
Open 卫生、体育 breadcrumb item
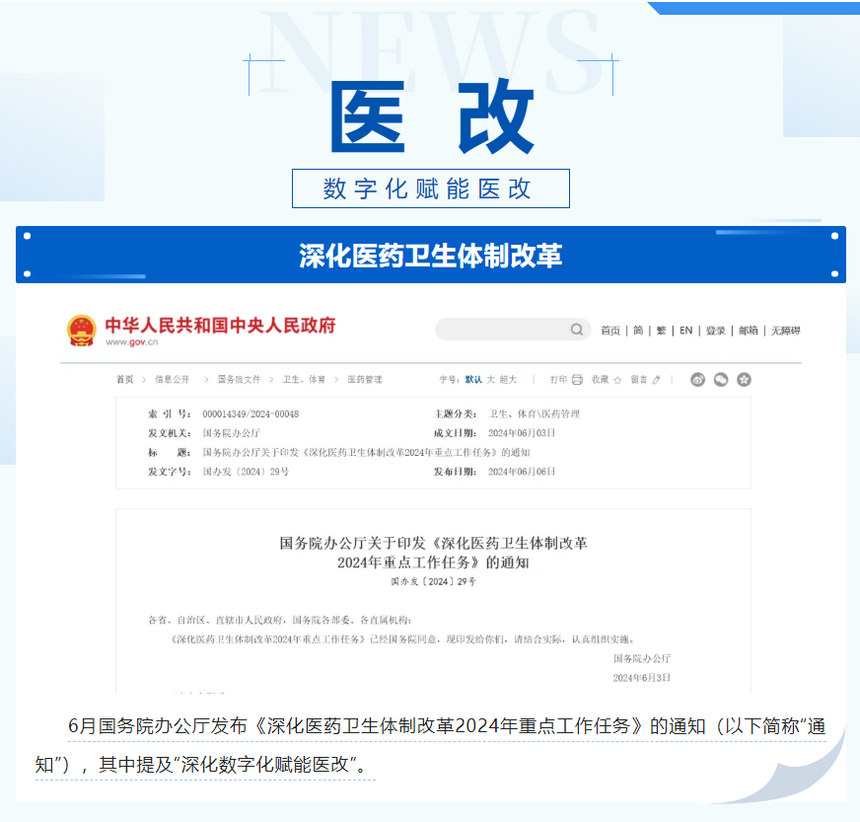pyautogui.click(x=304, y=379)
